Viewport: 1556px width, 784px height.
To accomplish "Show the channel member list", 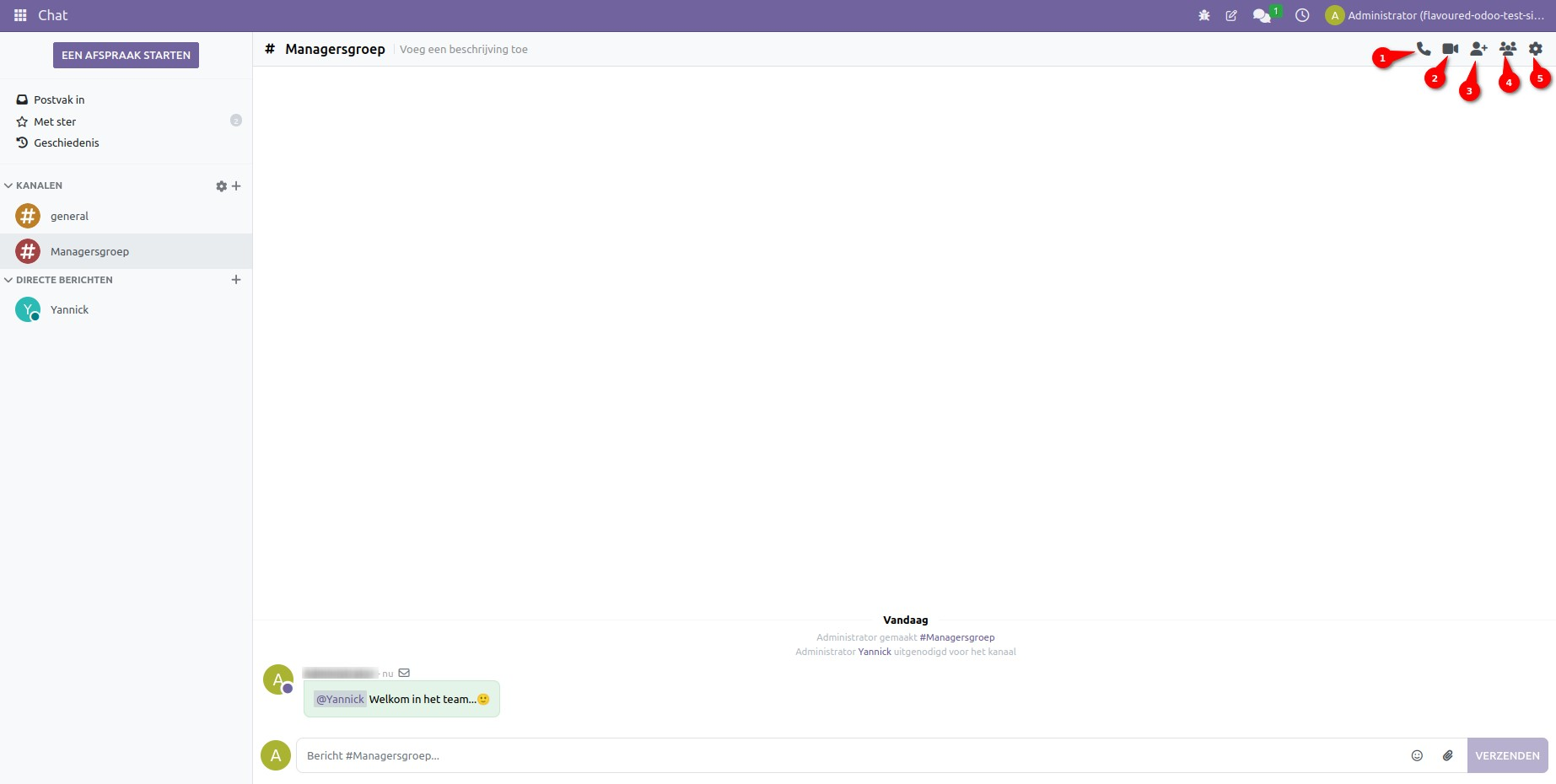I will (x=1507, y=48).
